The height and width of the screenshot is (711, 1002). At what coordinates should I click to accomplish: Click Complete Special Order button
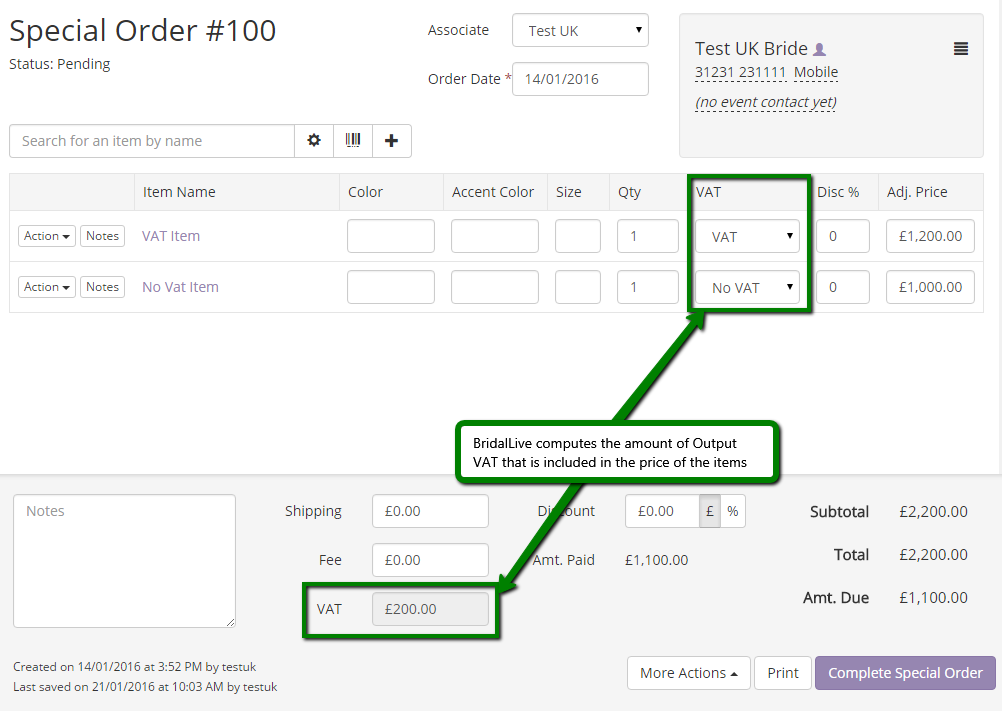pyautogui.click(x=905, y=673)
